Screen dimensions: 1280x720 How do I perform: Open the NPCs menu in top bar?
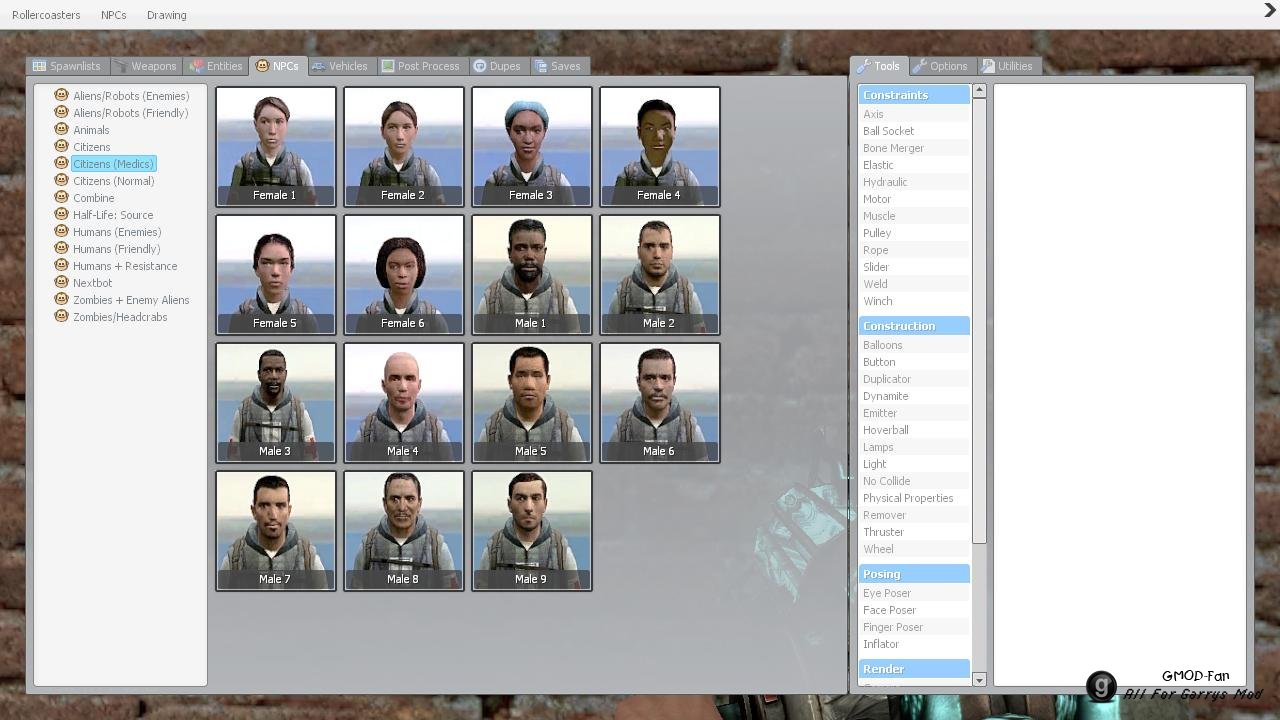click(114, 15)
